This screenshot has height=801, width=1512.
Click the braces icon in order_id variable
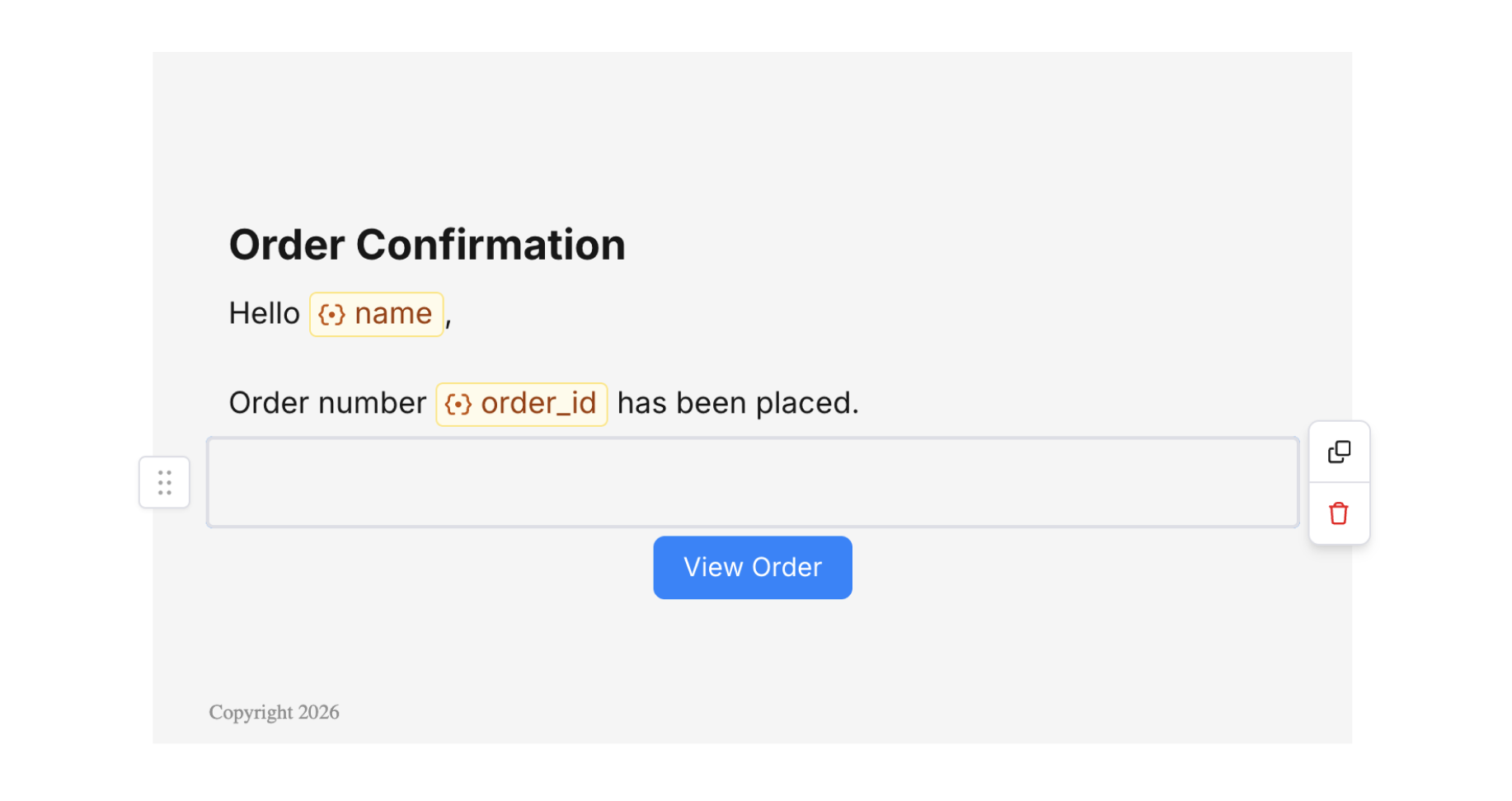click(458, 405)
